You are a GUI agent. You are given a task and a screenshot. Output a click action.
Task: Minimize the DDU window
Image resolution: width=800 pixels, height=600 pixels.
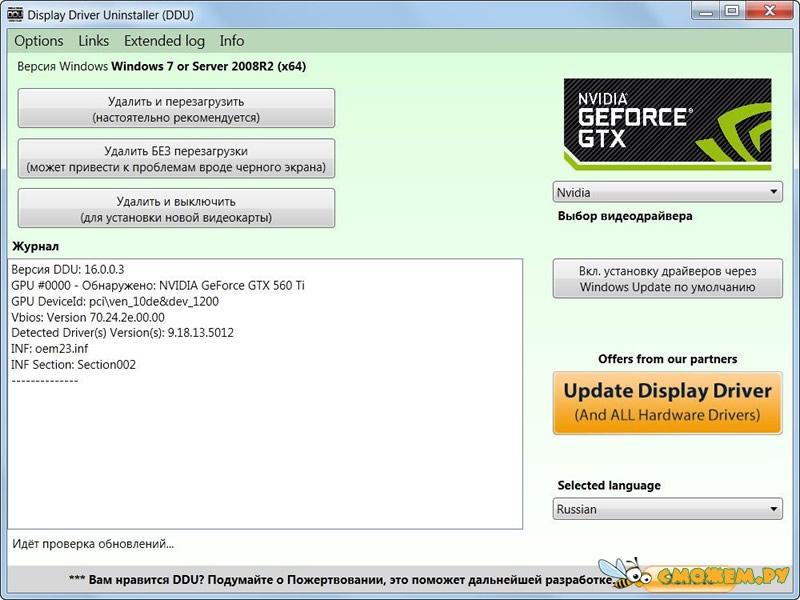click(x=706, y=11)
